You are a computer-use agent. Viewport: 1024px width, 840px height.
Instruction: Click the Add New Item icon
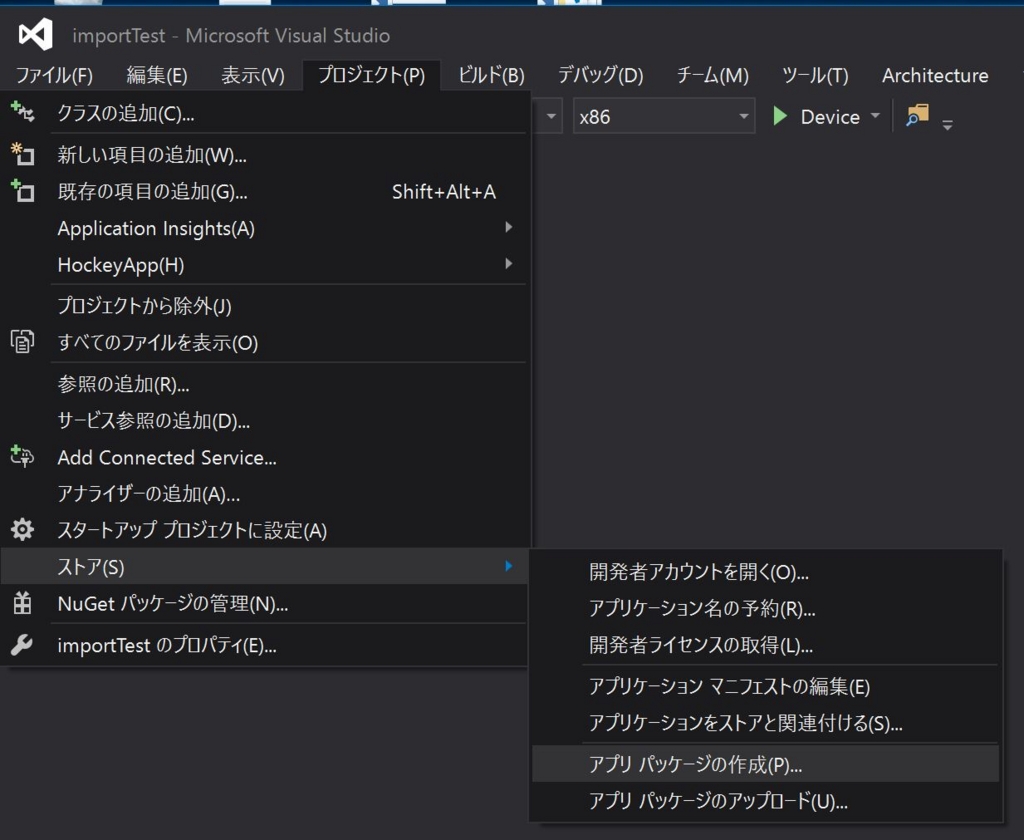tap(22, 153)
